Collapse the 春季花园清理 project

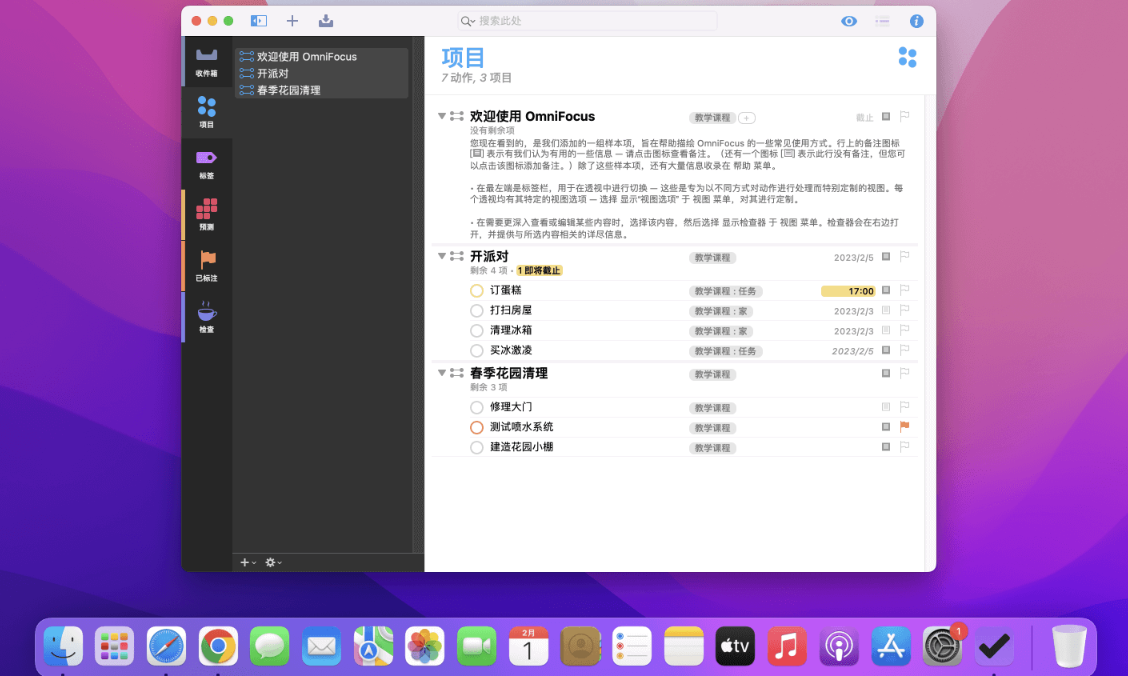tap(442, 373)
